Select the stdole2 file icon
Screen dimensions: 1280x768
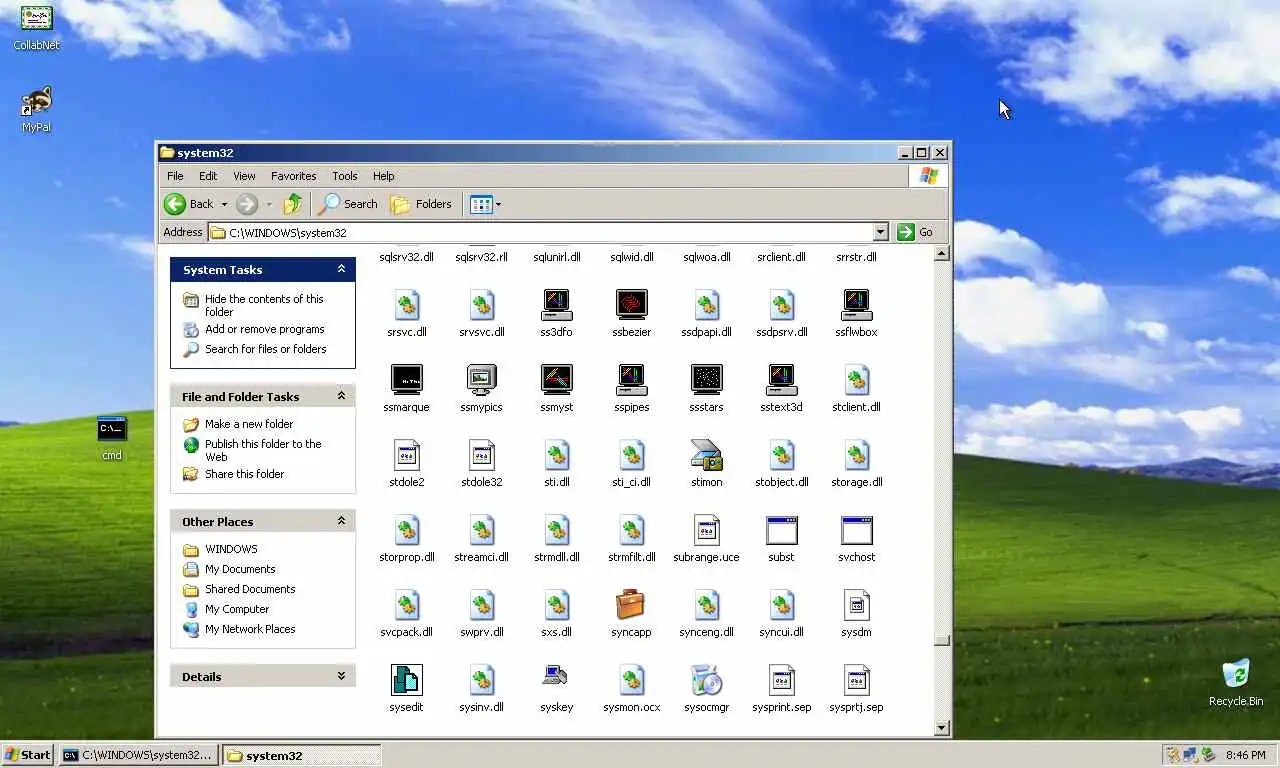(406, 455)
